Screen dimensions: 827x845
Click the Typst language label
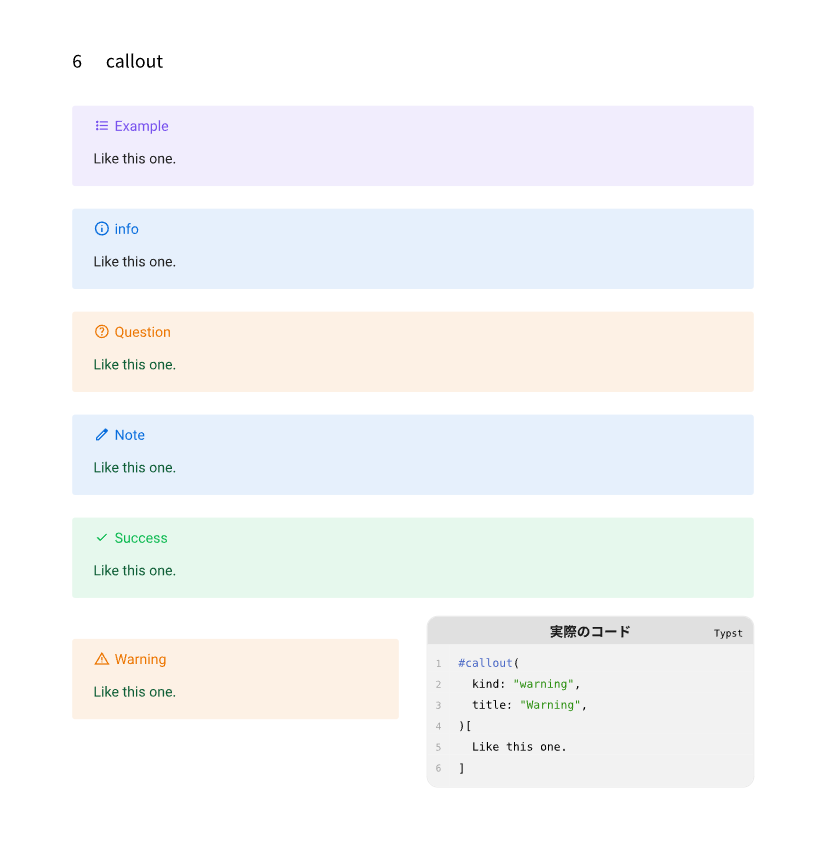point(728,633)
